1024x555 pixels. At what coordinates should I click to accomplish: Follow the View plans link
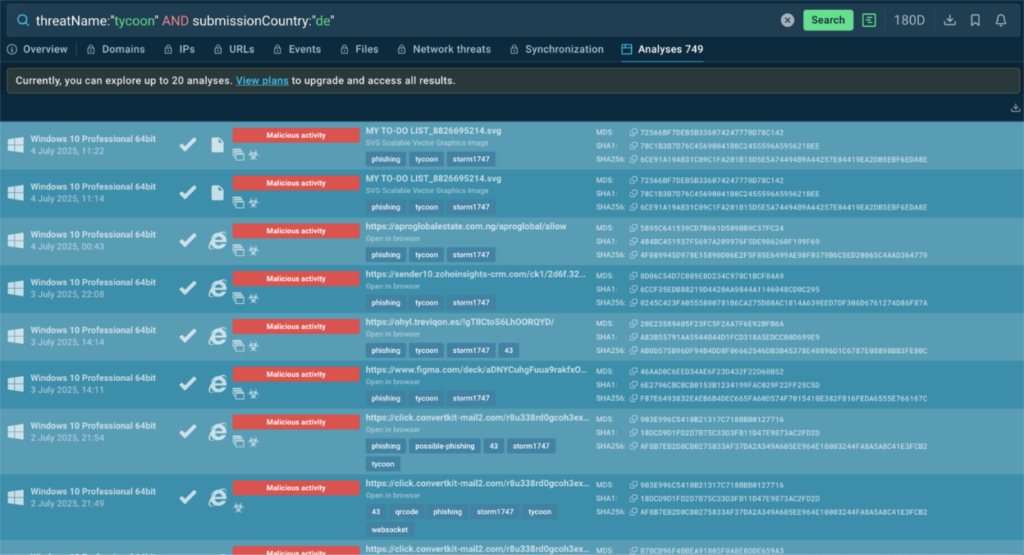tap(262, 80)
